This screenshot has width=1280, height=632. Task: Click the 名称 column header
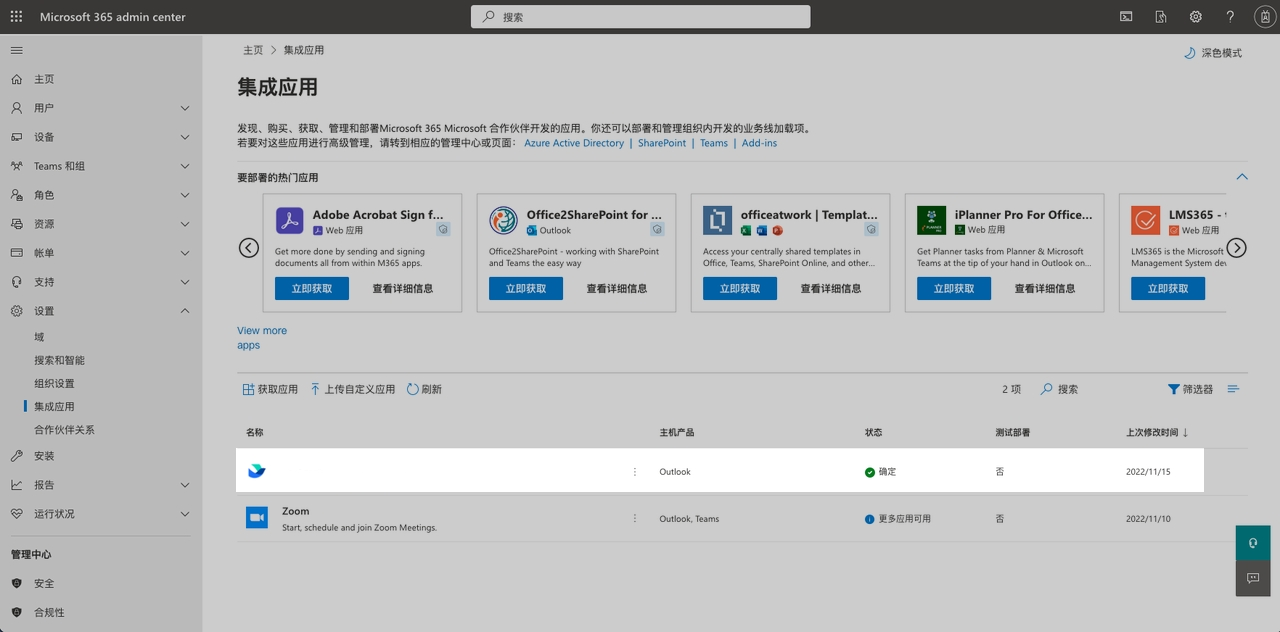(255, 433)
